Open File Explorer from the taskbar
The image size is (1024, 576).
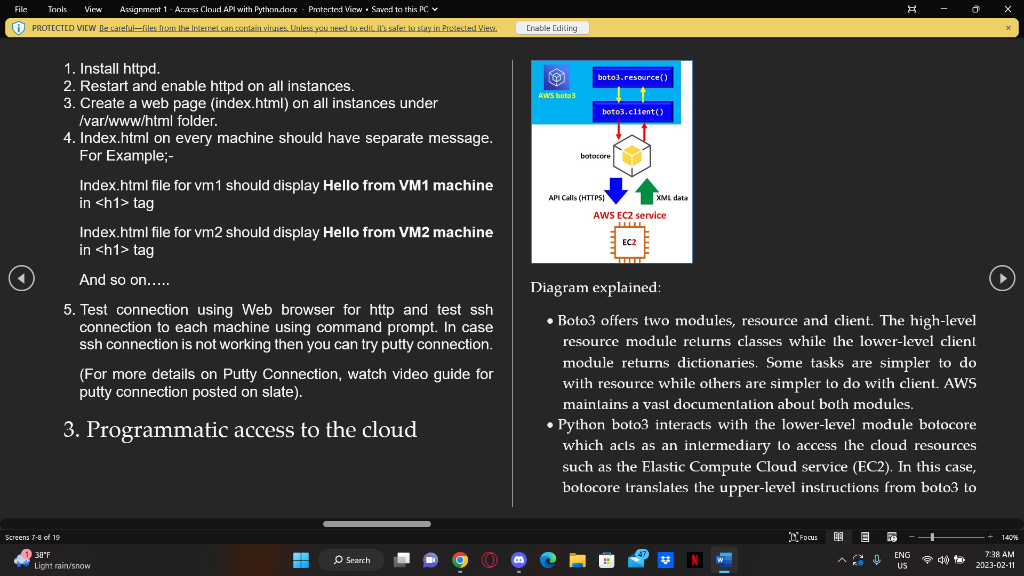point(578,560)
